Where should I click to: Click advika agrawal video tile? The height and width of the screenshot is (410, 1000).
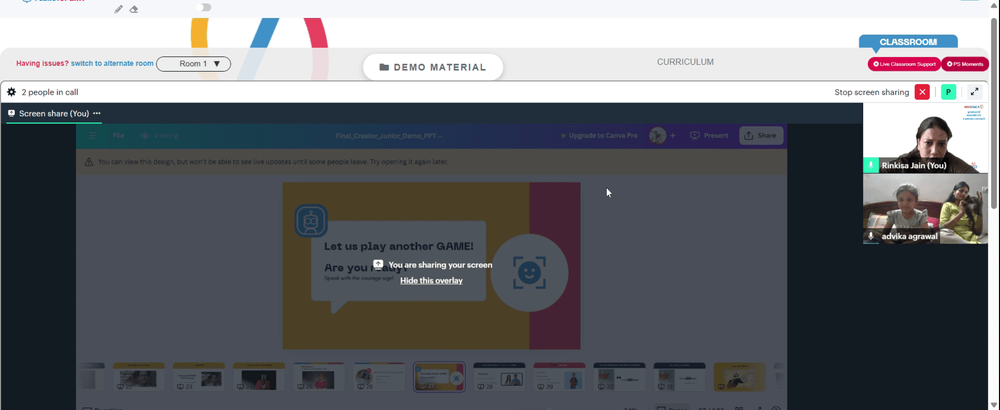point(925,209)
